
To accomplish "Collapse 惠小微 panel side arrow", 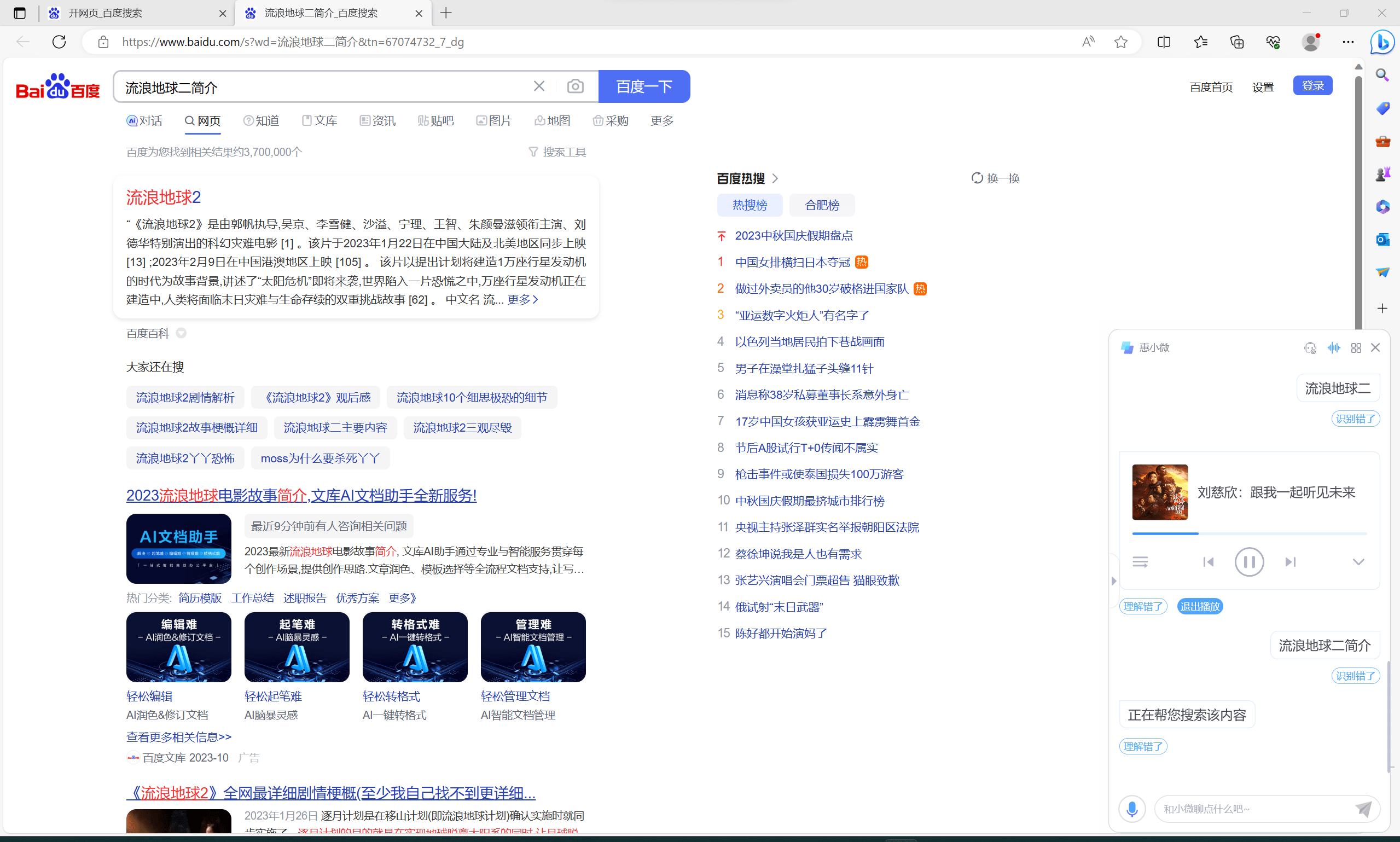I will coord(1113,581).
